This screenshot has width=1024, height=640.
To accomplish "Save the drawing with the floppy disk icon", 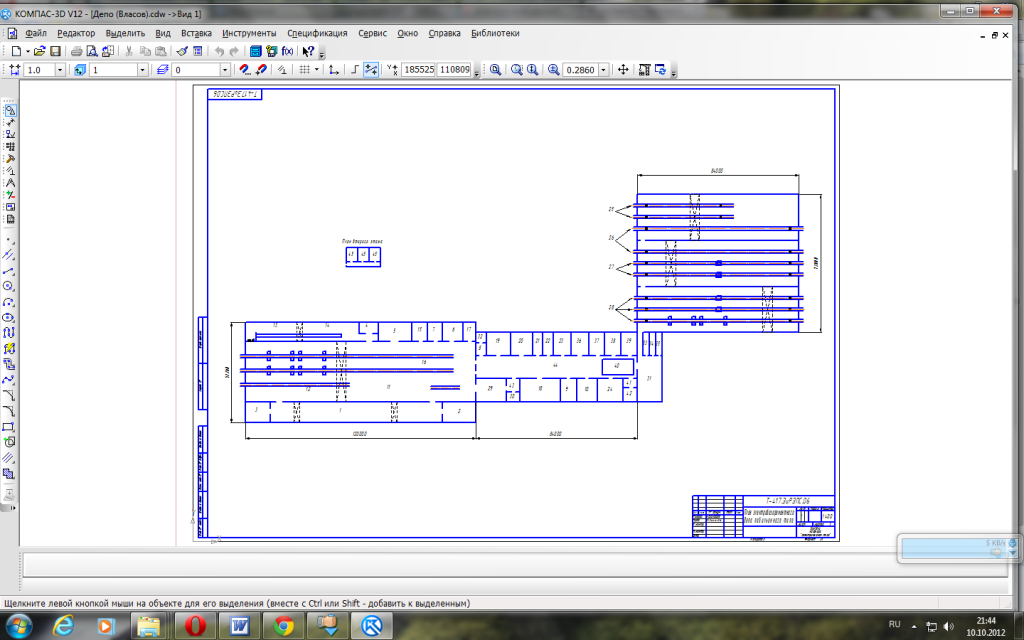I will click(x=56, y=51).
